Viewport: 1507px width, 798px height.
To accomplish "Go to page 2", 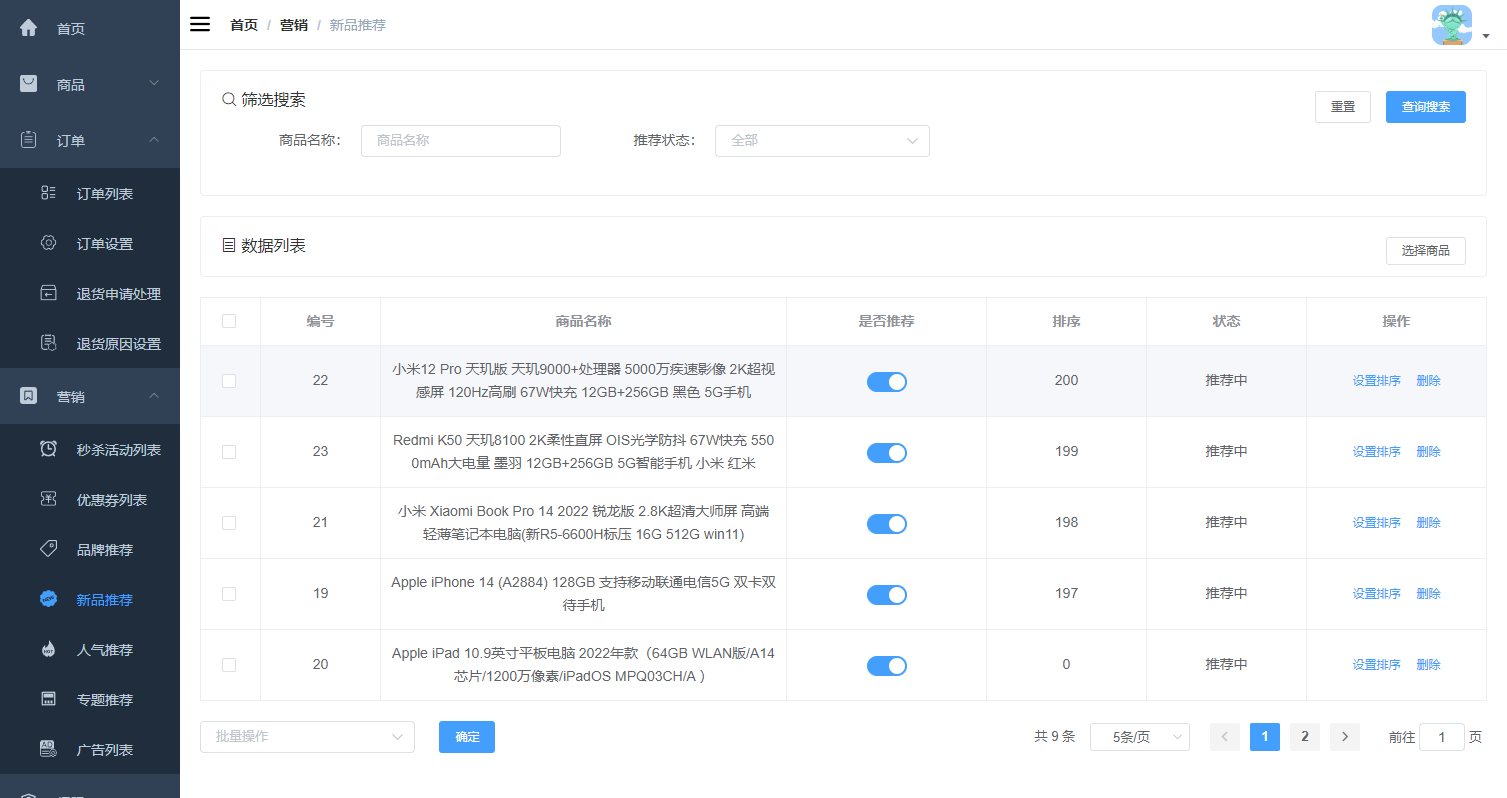I will (x=1304, y=737).
